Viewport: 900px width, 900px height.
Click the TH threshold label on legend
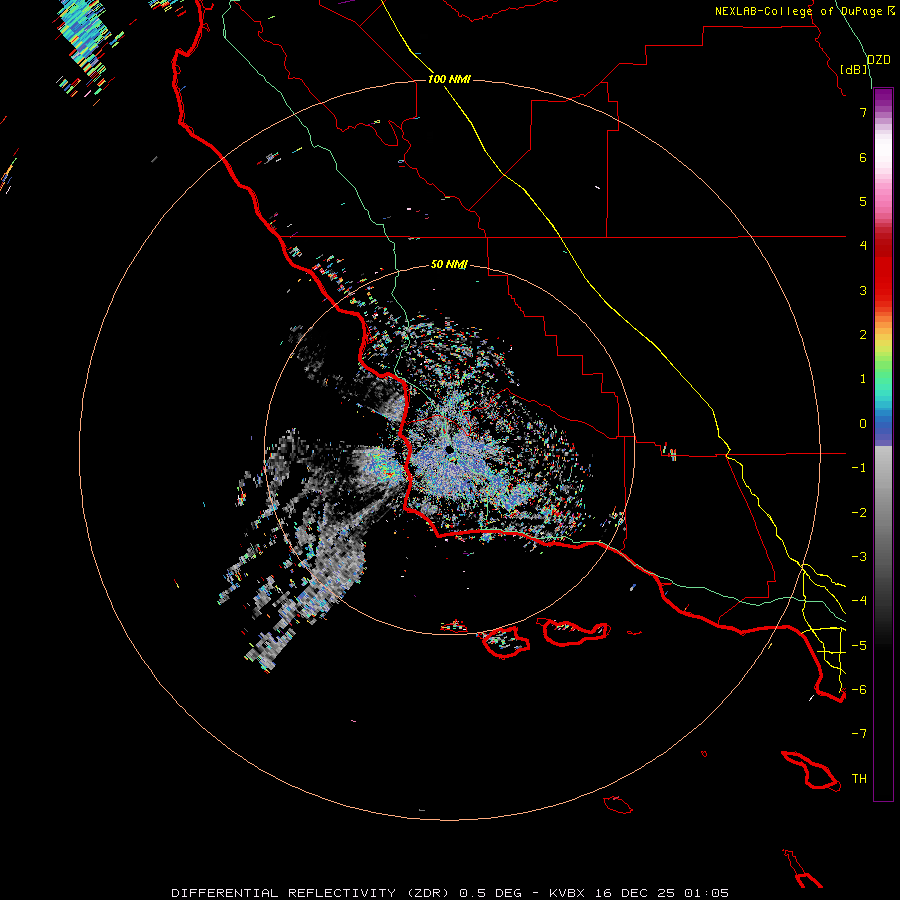[x=859, y=779]
